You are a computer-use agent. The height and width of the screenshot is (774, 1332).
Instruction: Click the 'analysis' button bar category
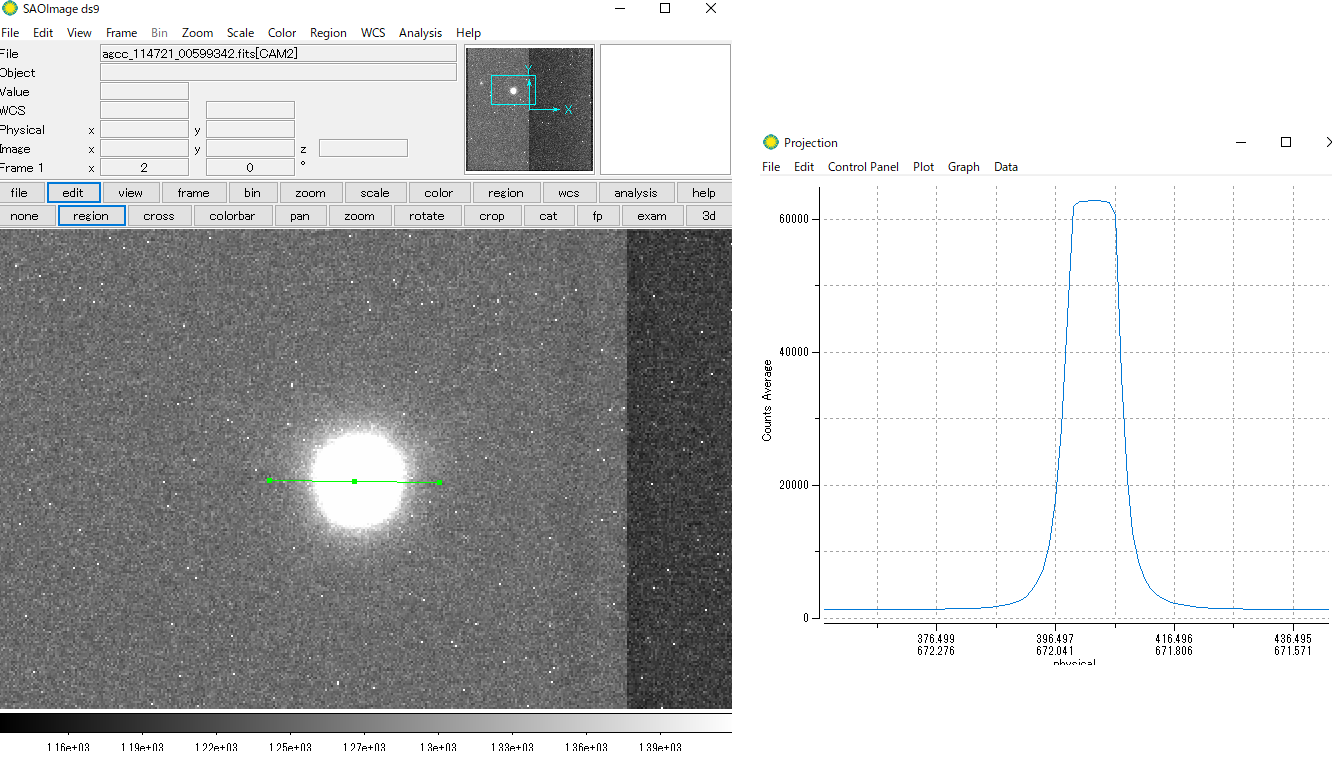(636, 193)
